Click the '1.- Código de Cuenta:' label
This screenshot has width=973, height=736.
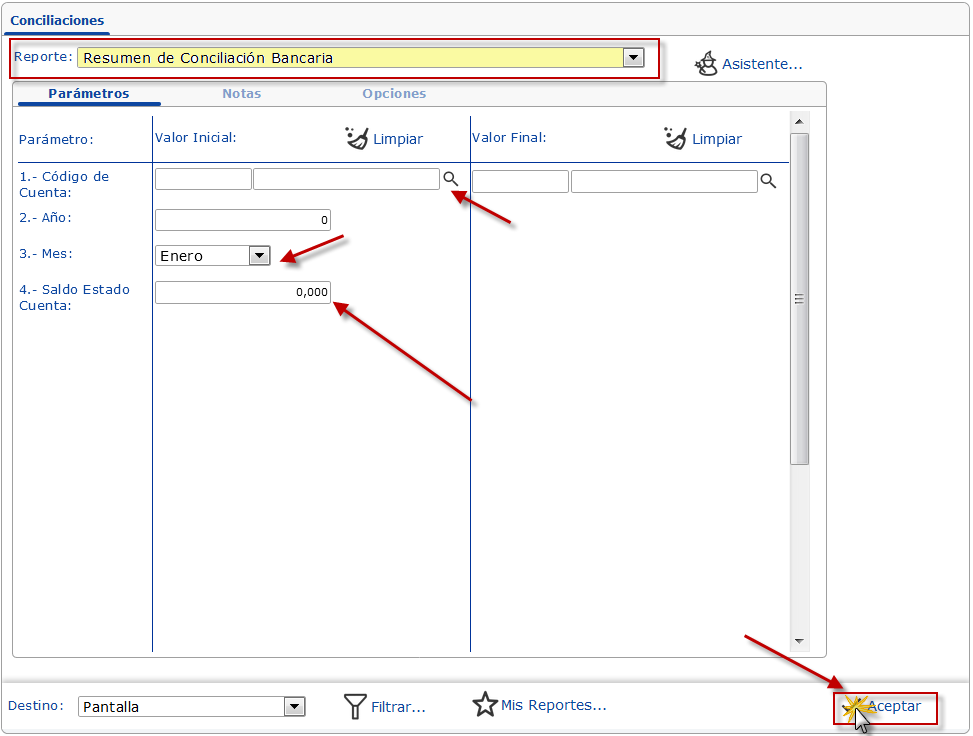point(64,184)
